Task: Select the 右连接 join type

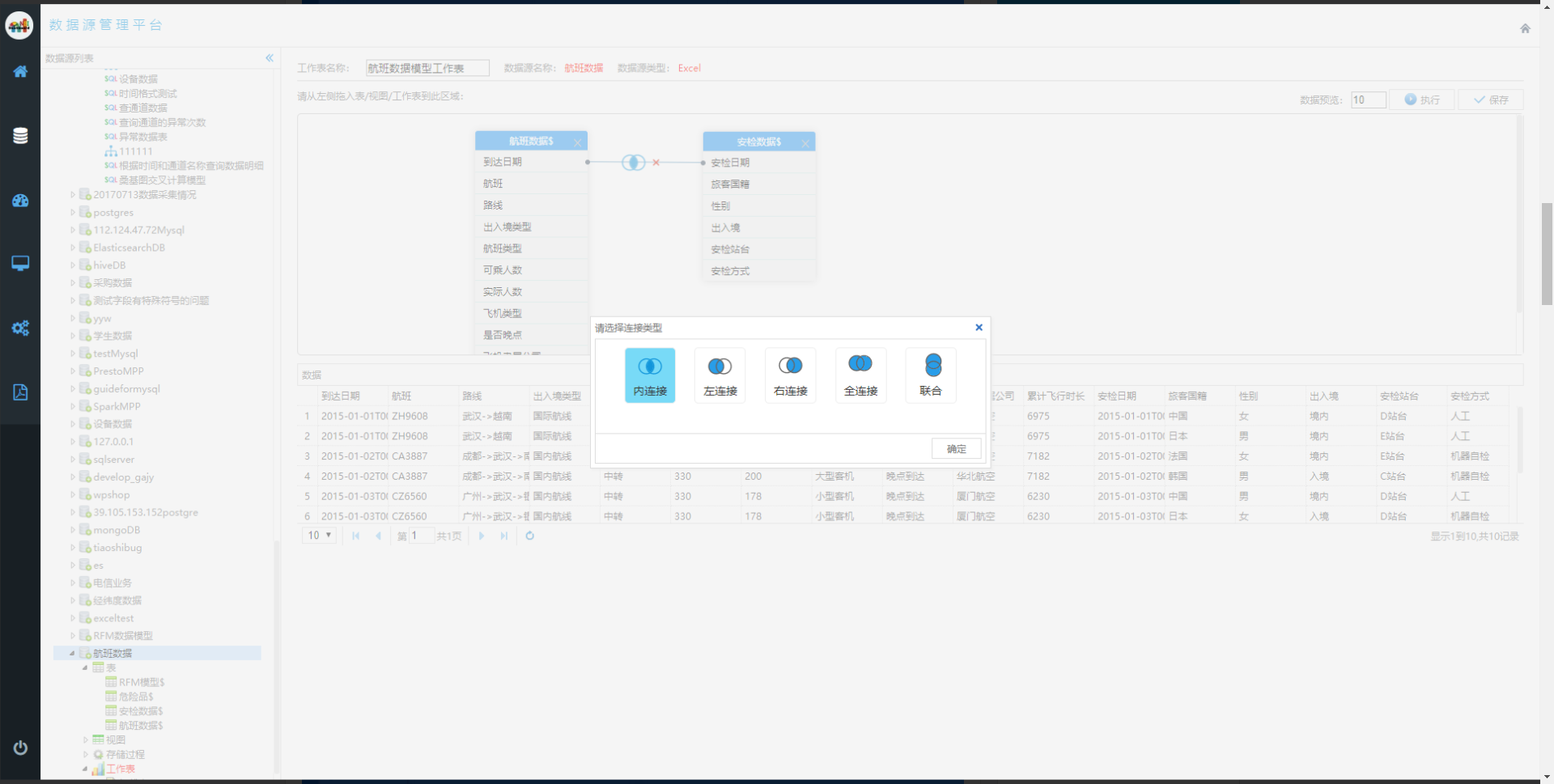Action: pos(791,375)
